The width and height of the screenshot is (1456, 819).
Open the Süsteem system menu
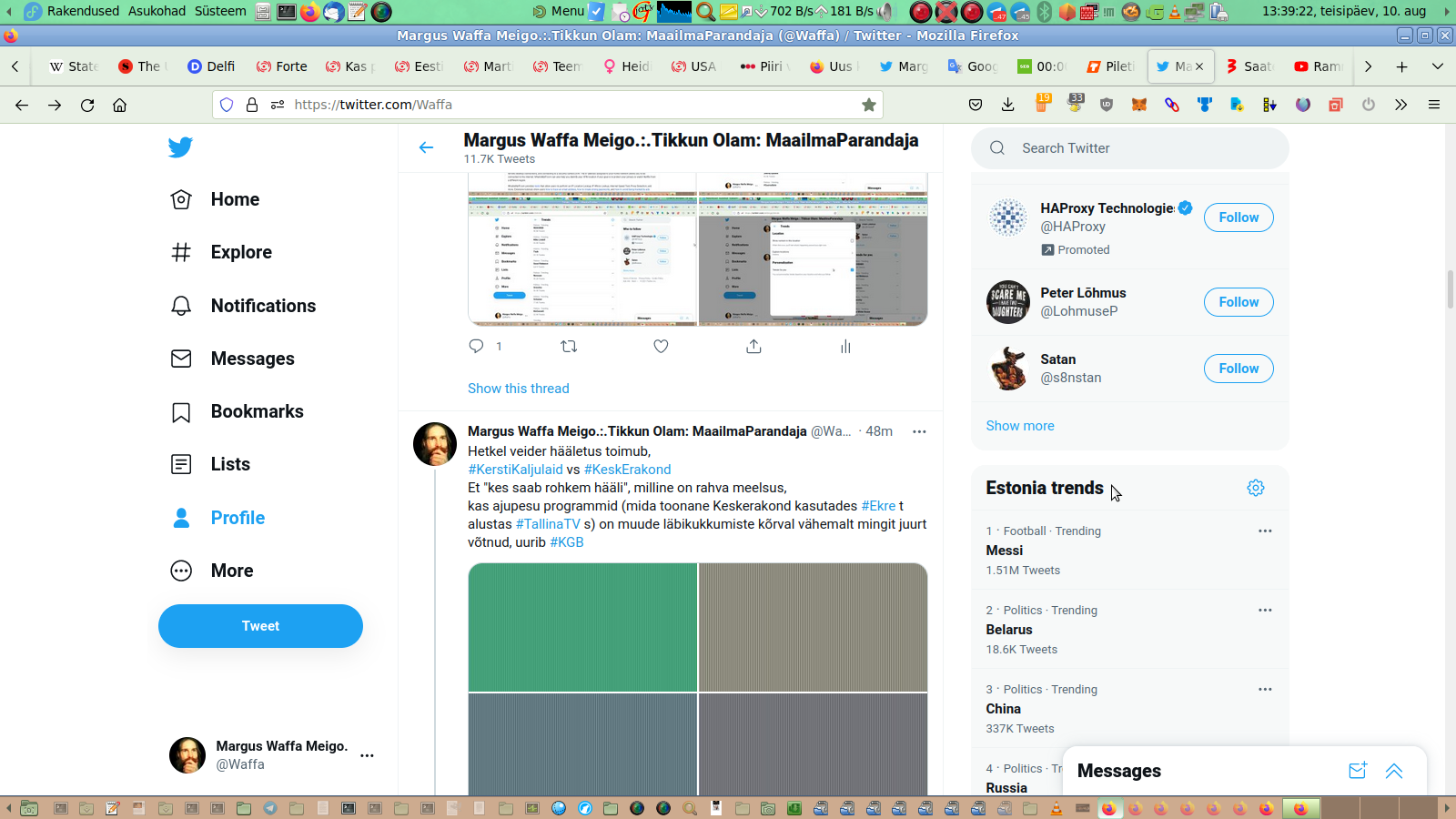pos(220,11)
